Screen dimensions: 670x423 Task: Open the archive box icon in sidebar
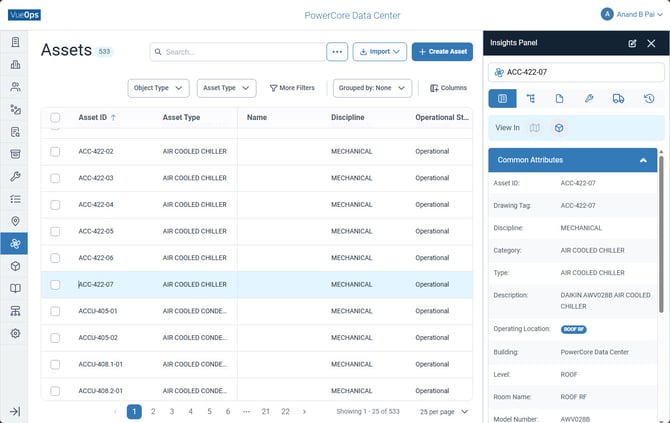(15, 154)
